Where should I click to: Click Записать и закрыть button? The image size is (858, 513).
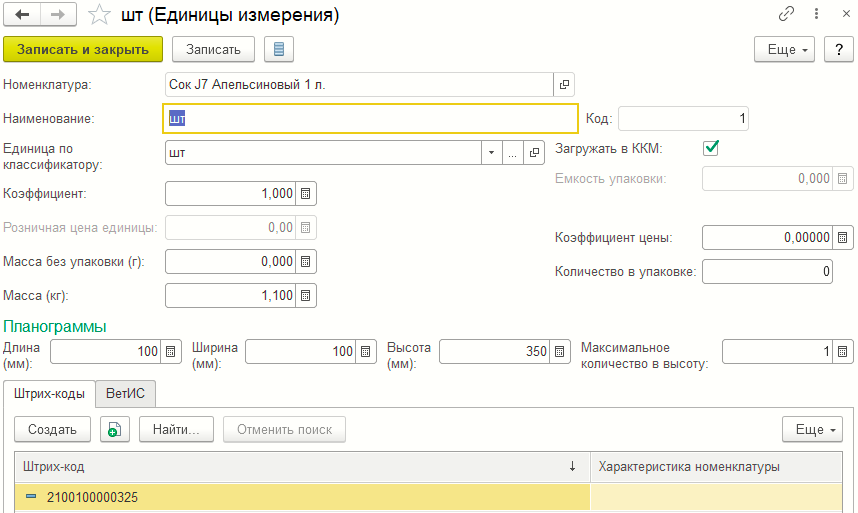[83, 49]
